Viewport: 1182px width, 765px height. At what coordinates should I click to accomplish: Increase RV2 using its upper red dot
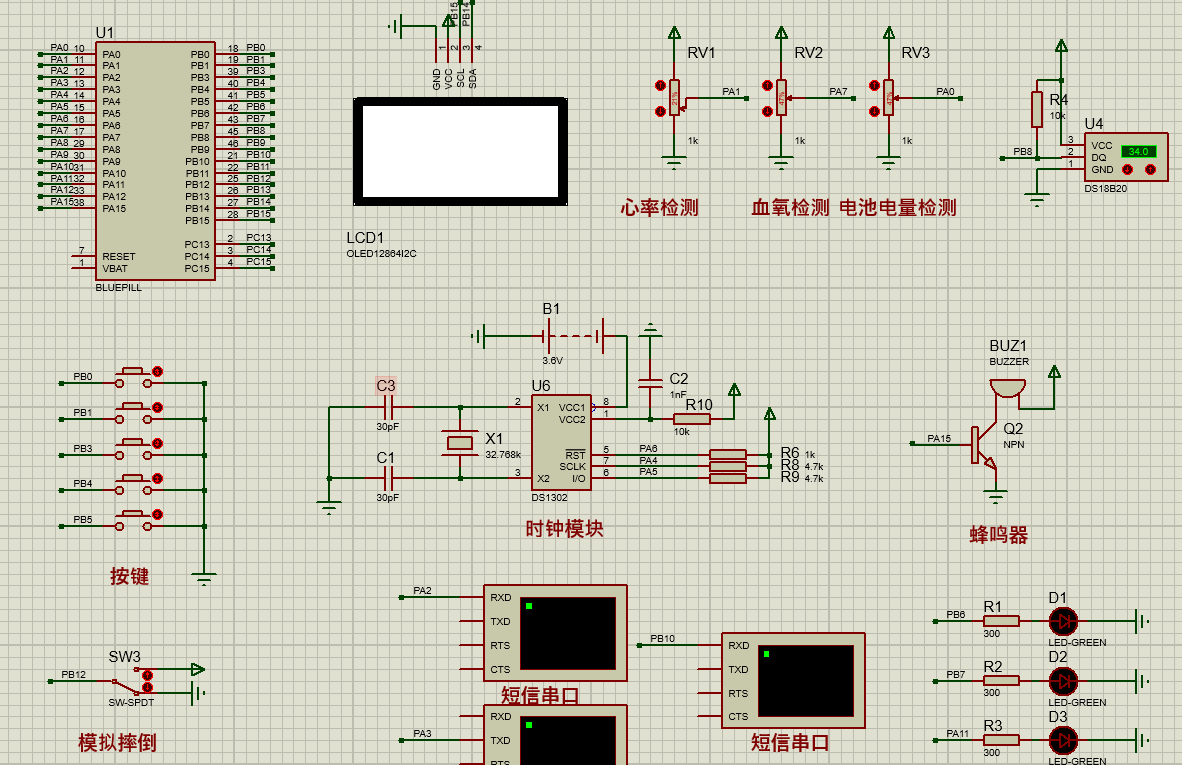pyautogui.click(x=767, y=86)
